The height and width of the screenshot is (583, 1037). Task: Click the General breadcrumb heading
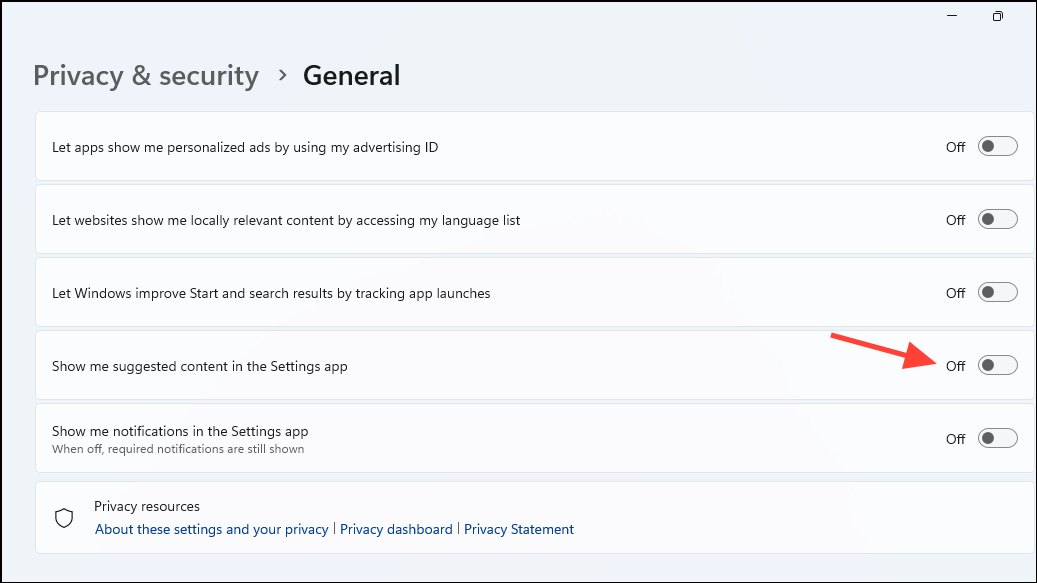click(x=351, y=75)
